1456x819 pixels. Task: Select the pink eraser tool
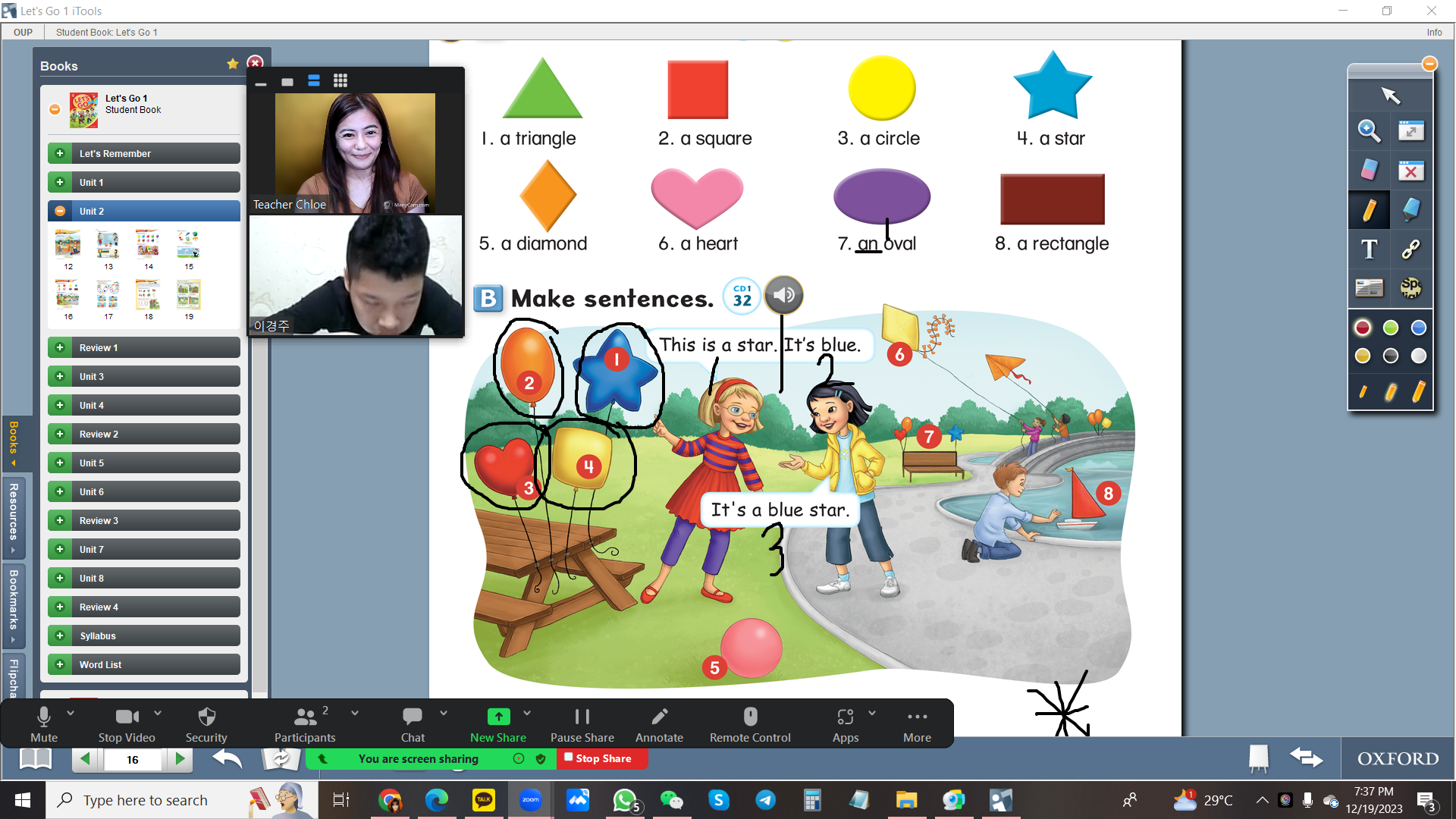point(1369,170)
